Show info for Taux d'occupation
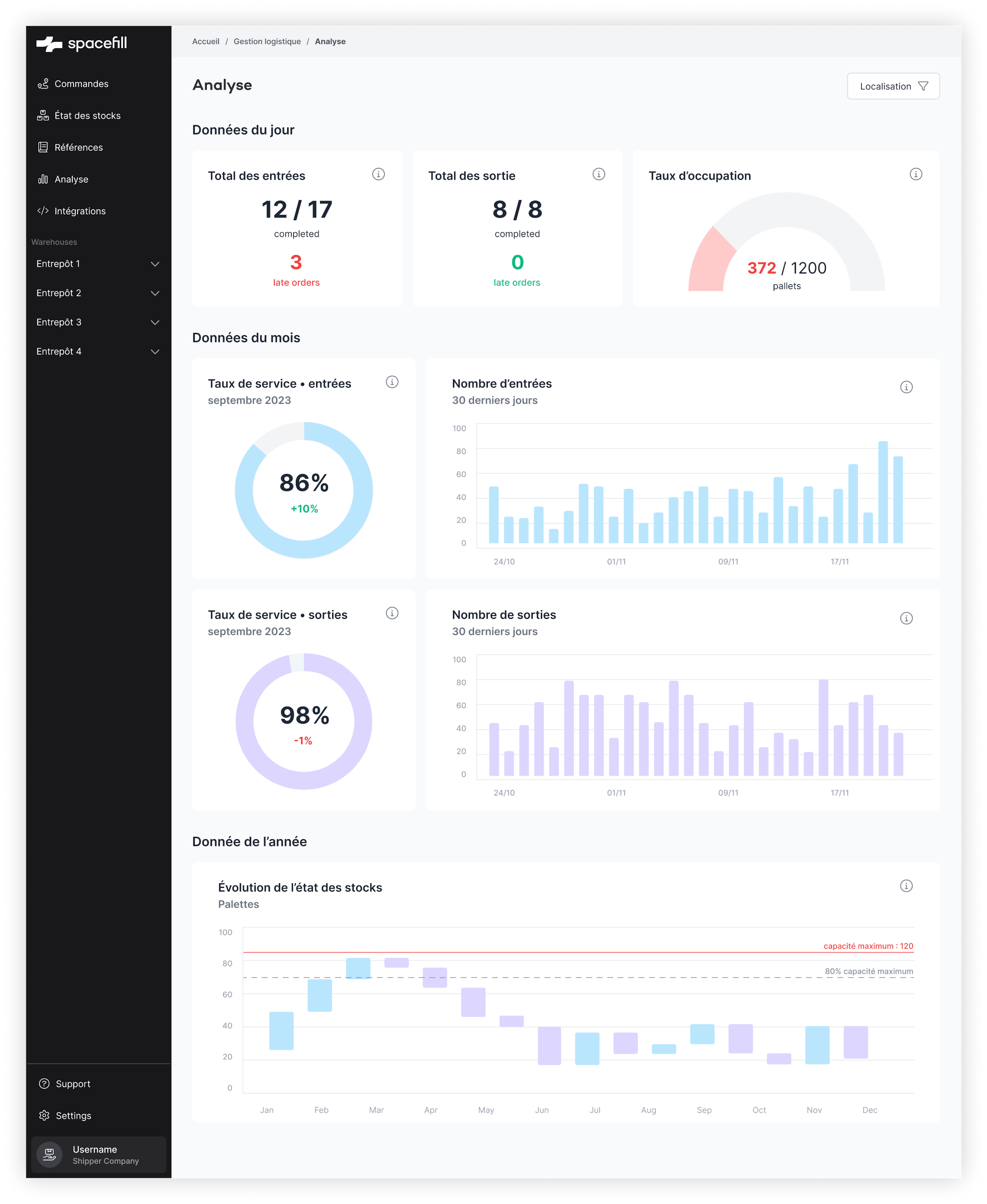This screenshot has height=1204, width=987. [x=915, y=174]
